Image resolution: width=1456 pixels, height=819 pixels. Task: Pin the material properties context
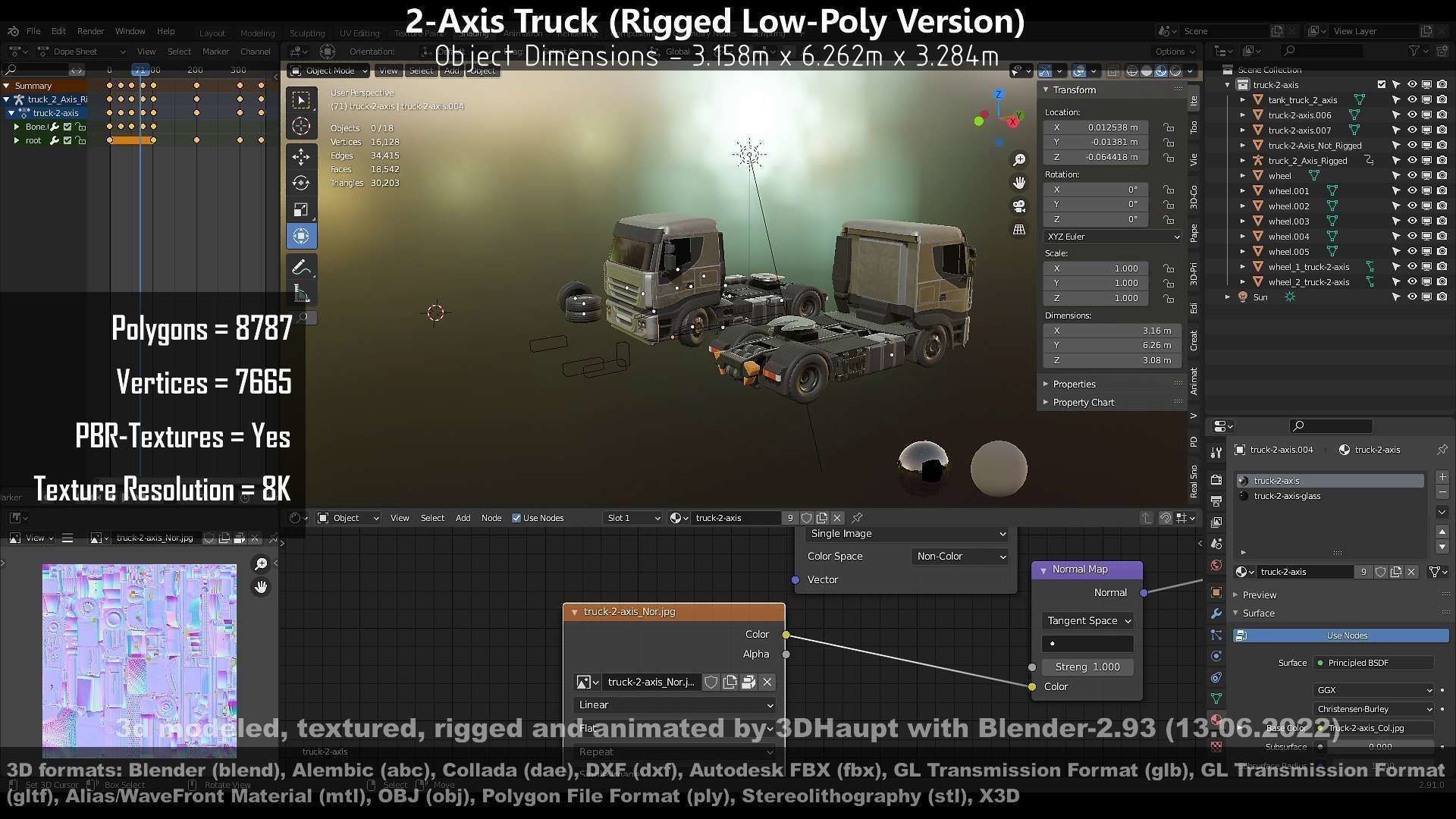pos(1442,450)
